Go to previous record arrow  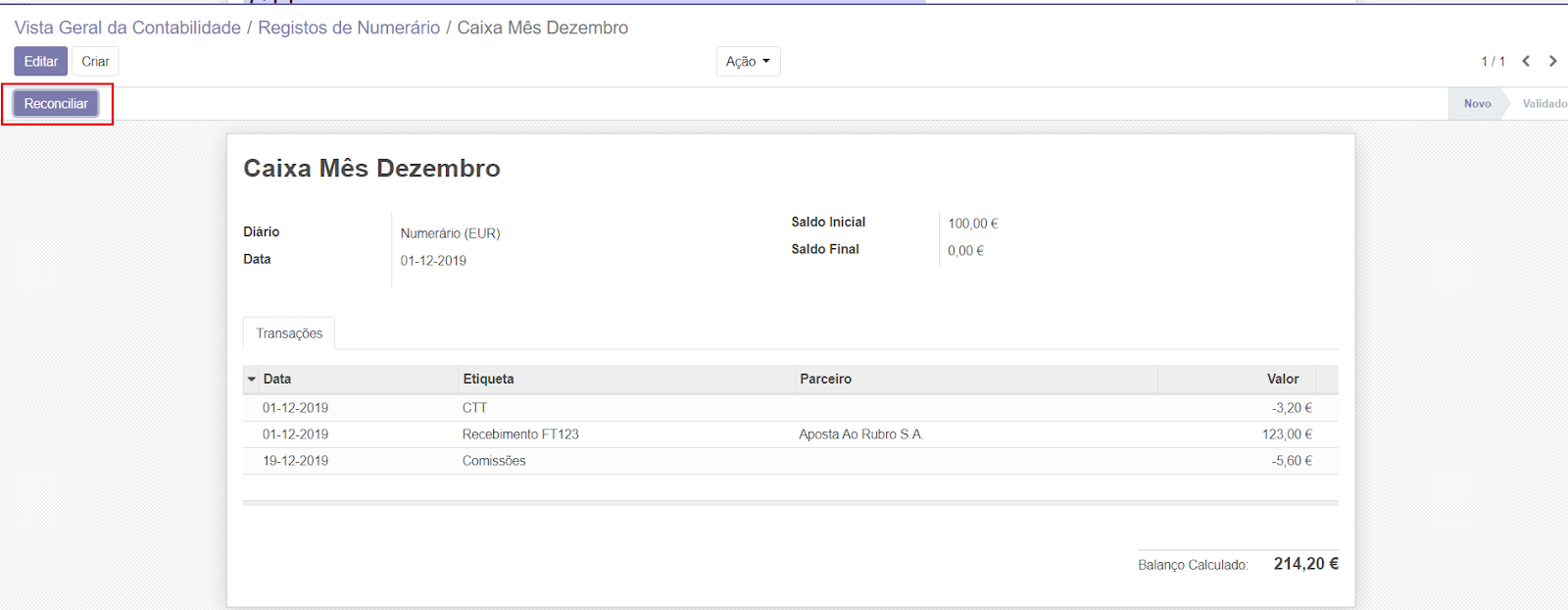(x=1526, y=61)
